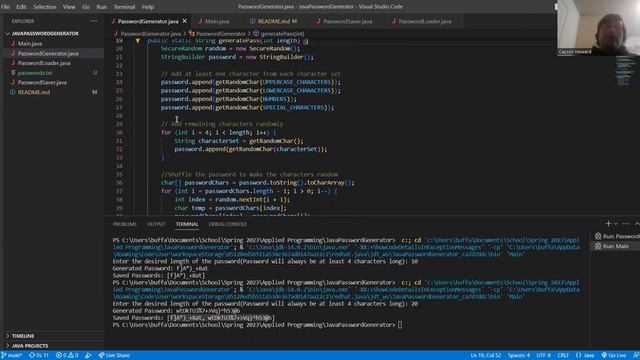This screenshot has width=640, height=360.
Task: Switch to the PasswordLoader.java editor tab
Action: [x=425, y=21]
